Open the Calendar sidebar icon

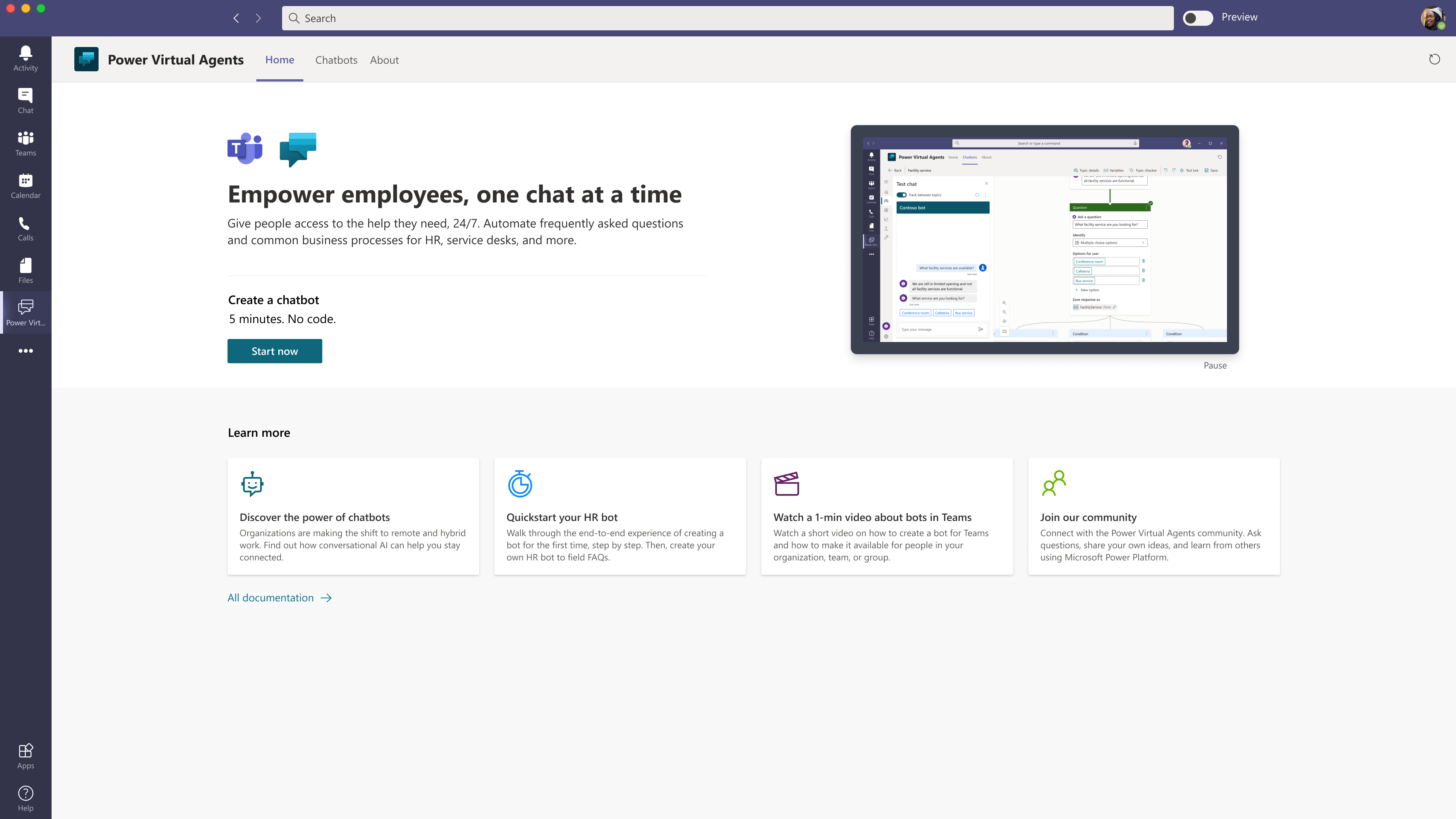click(x=25, y=185)
